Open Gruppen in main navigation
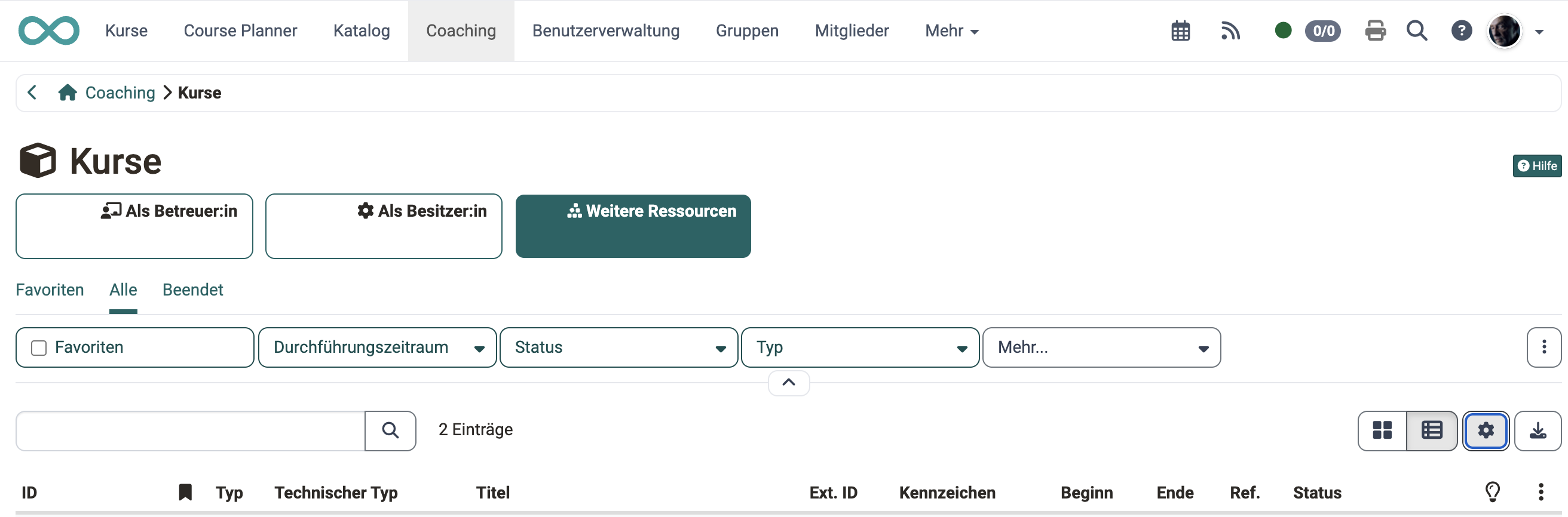Image resolution: width=1568 pixels, height=517 pixels. coord(747,30)
